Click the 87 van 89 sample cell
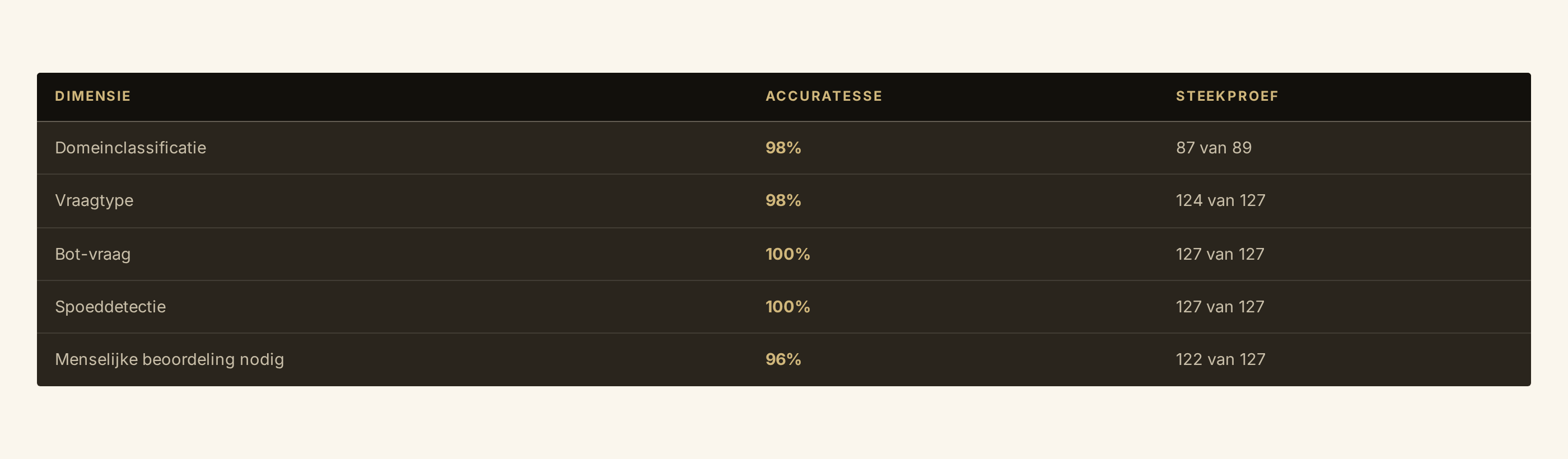The width and height of the screenshot is (1568, 459). pos(1213,148)
